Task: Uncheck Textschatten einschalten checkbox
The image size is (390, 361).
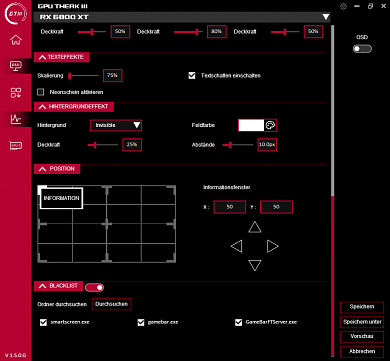Action: point(192,76)
